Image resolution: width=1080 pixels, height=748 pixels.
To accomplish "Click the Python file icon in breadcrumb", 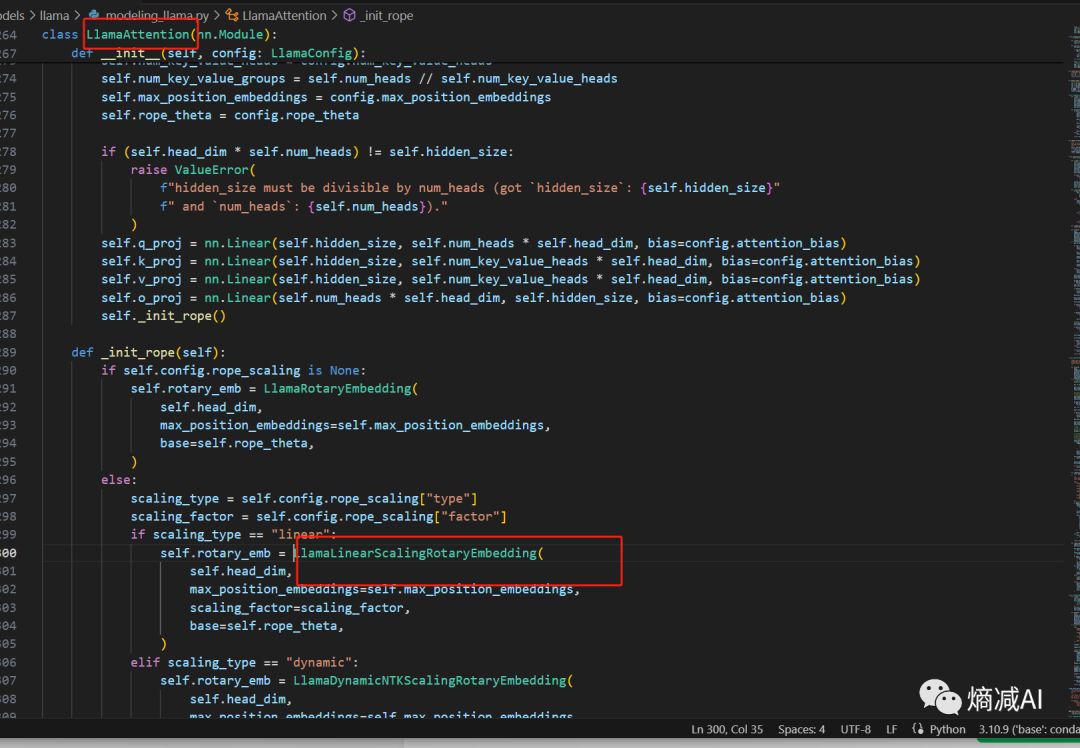I will 94,15.
